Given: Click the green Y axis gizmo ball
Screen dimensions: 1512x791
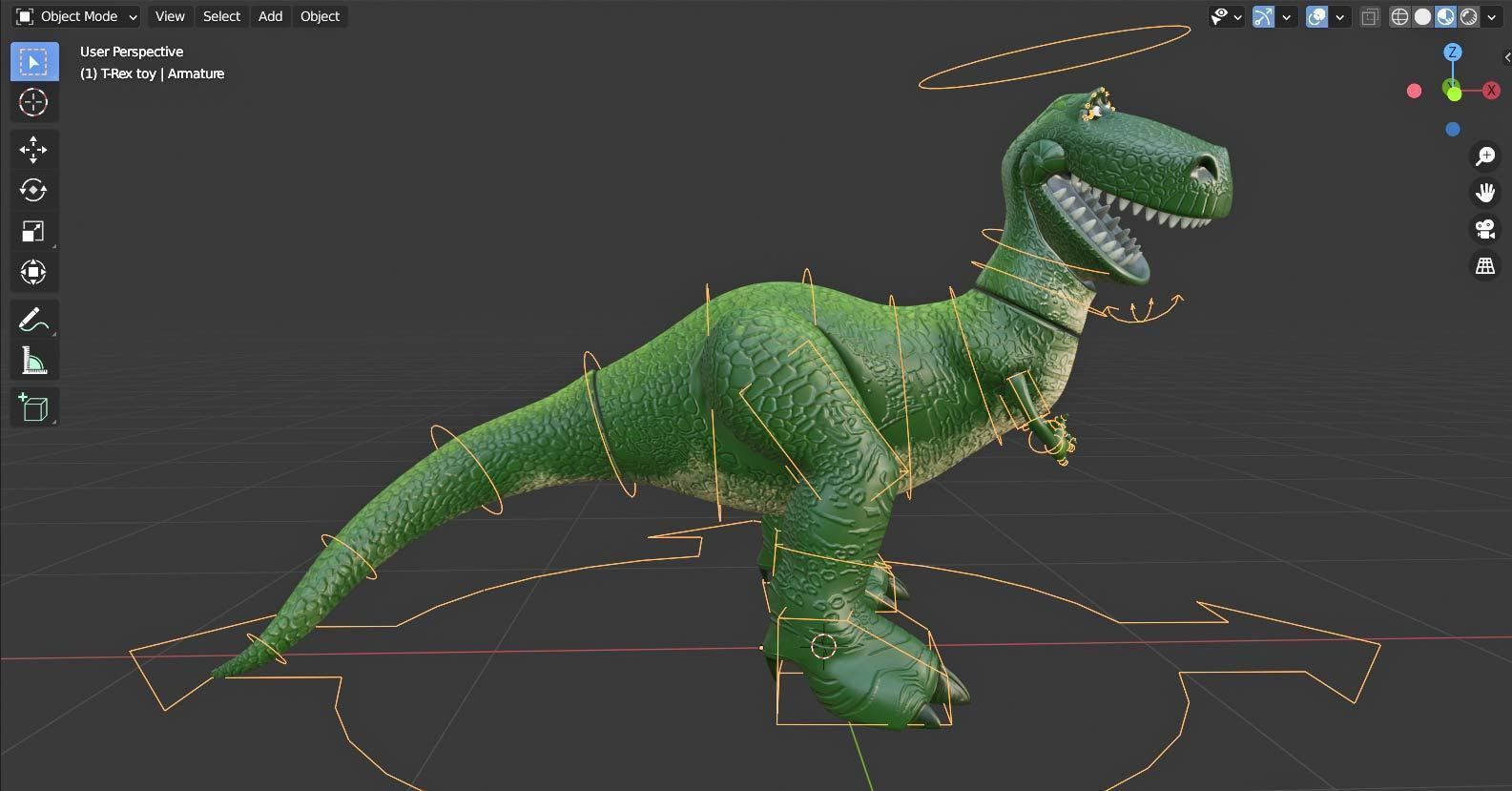Looking at the screenshot, I should click(x=1453, y=93).
